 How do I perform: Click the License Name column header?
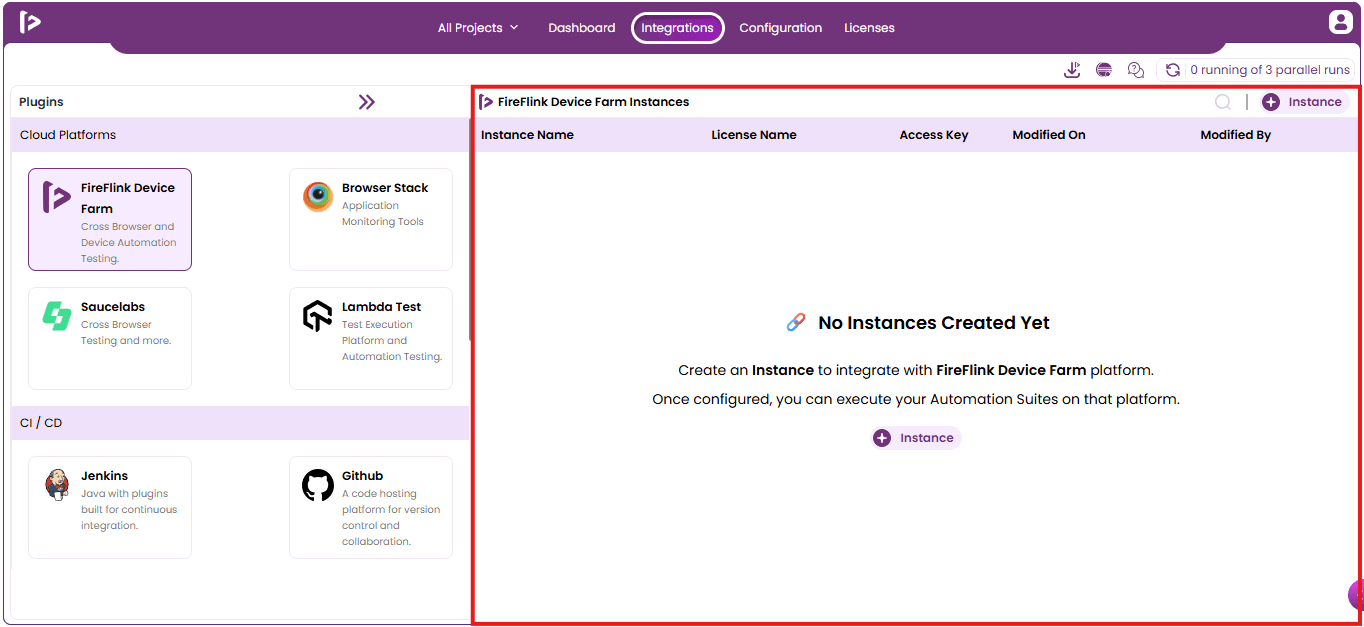tap(754, 135)
